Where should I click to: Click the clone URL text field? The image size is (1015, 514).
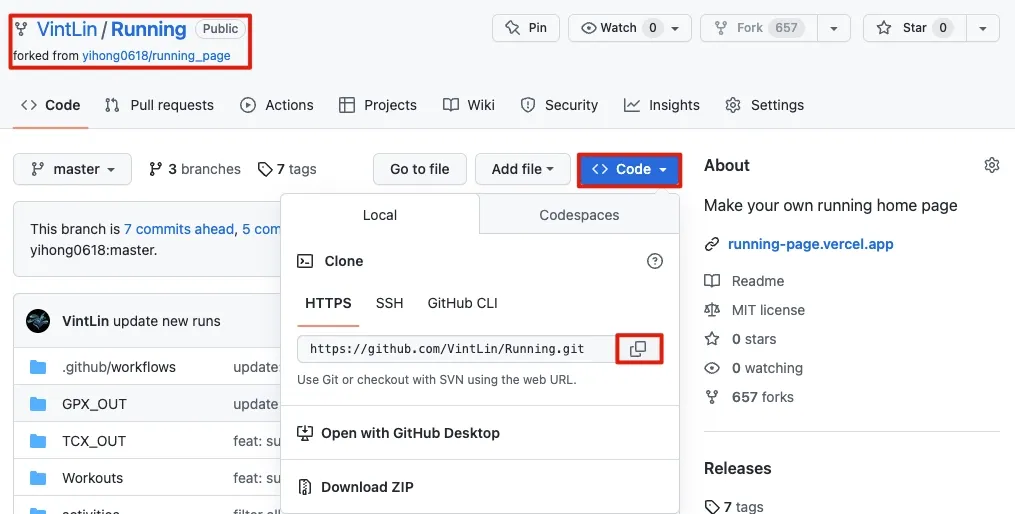456,349
